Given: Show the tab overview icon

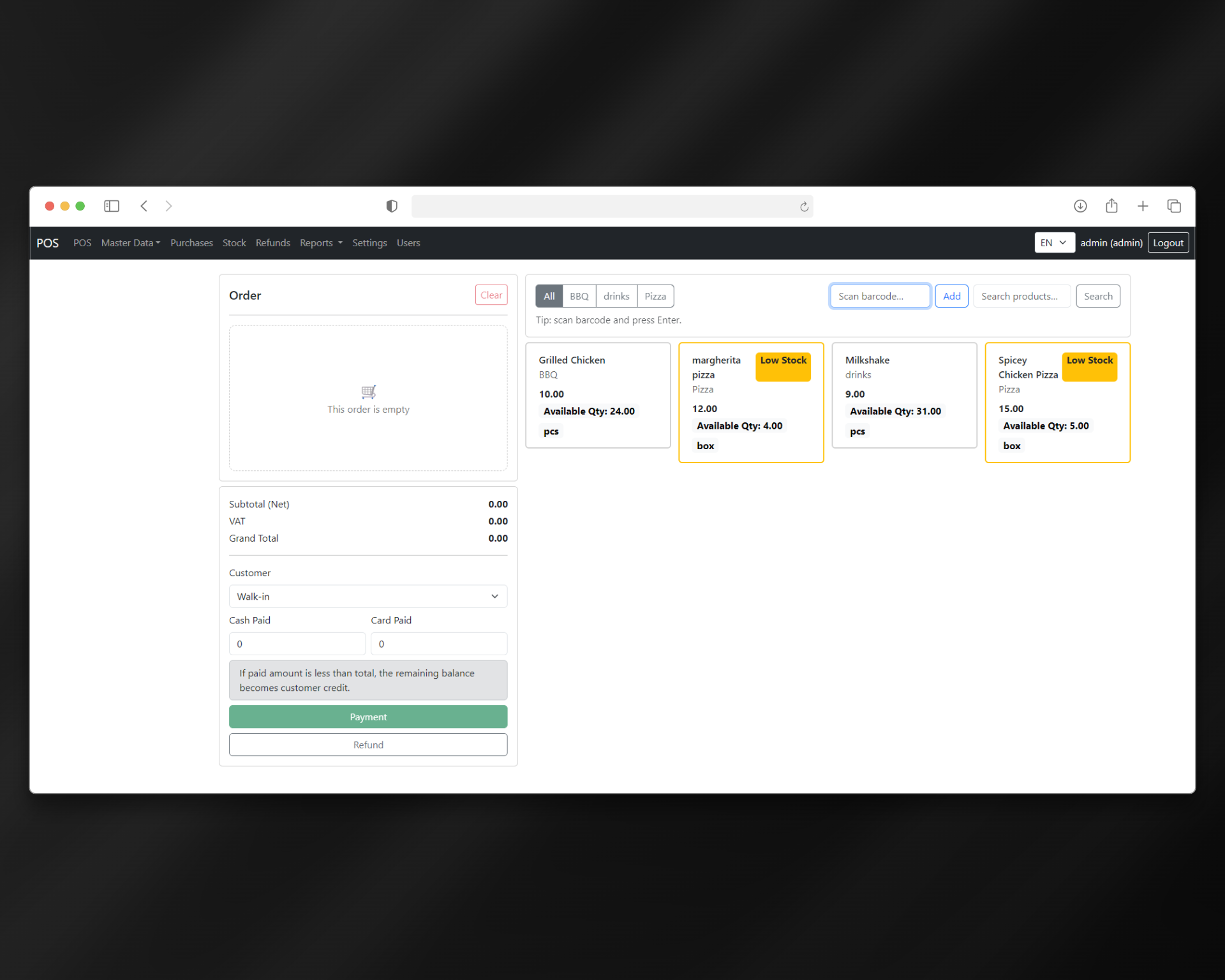Looking at the screenshot, I should coord(1175,205).
